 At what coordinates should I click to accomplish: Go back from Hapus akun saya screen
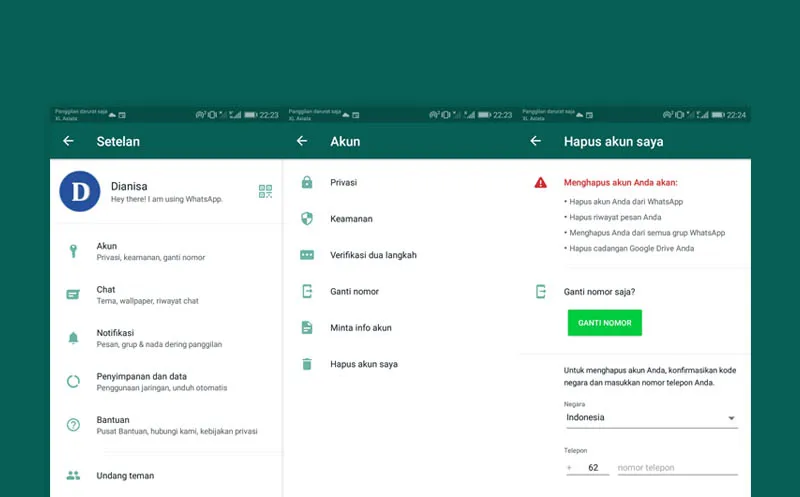[x=535, y=142]
